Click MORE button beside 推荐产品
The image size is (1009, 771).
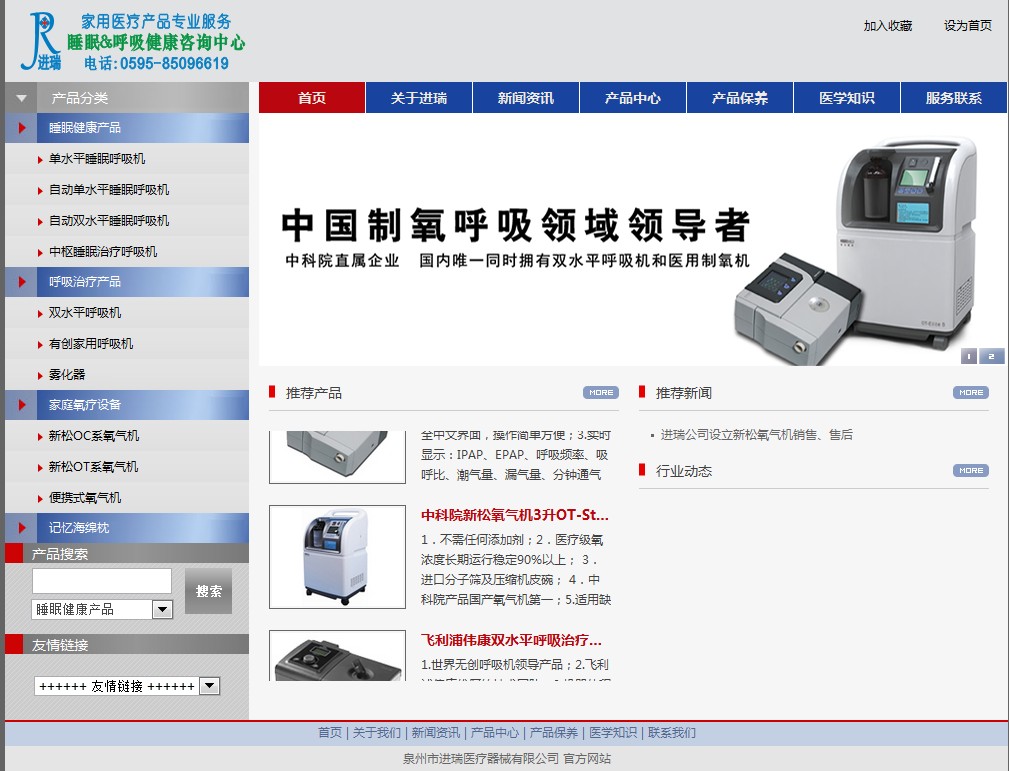[601, 393]
